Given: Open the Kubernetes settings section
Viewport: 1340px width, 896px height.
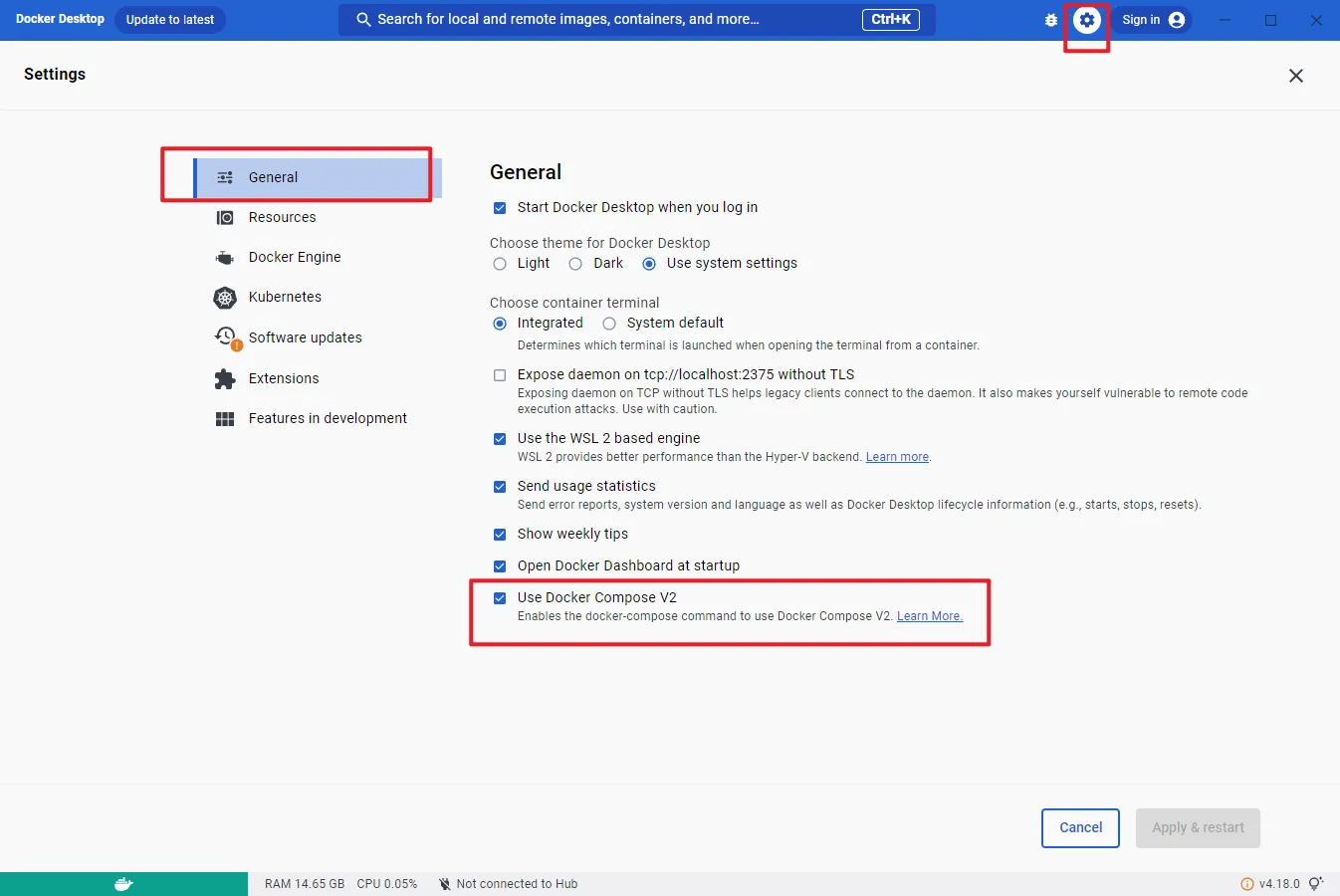Looking at the screenshot, I should pyautogui.click(x=318, y=297).
